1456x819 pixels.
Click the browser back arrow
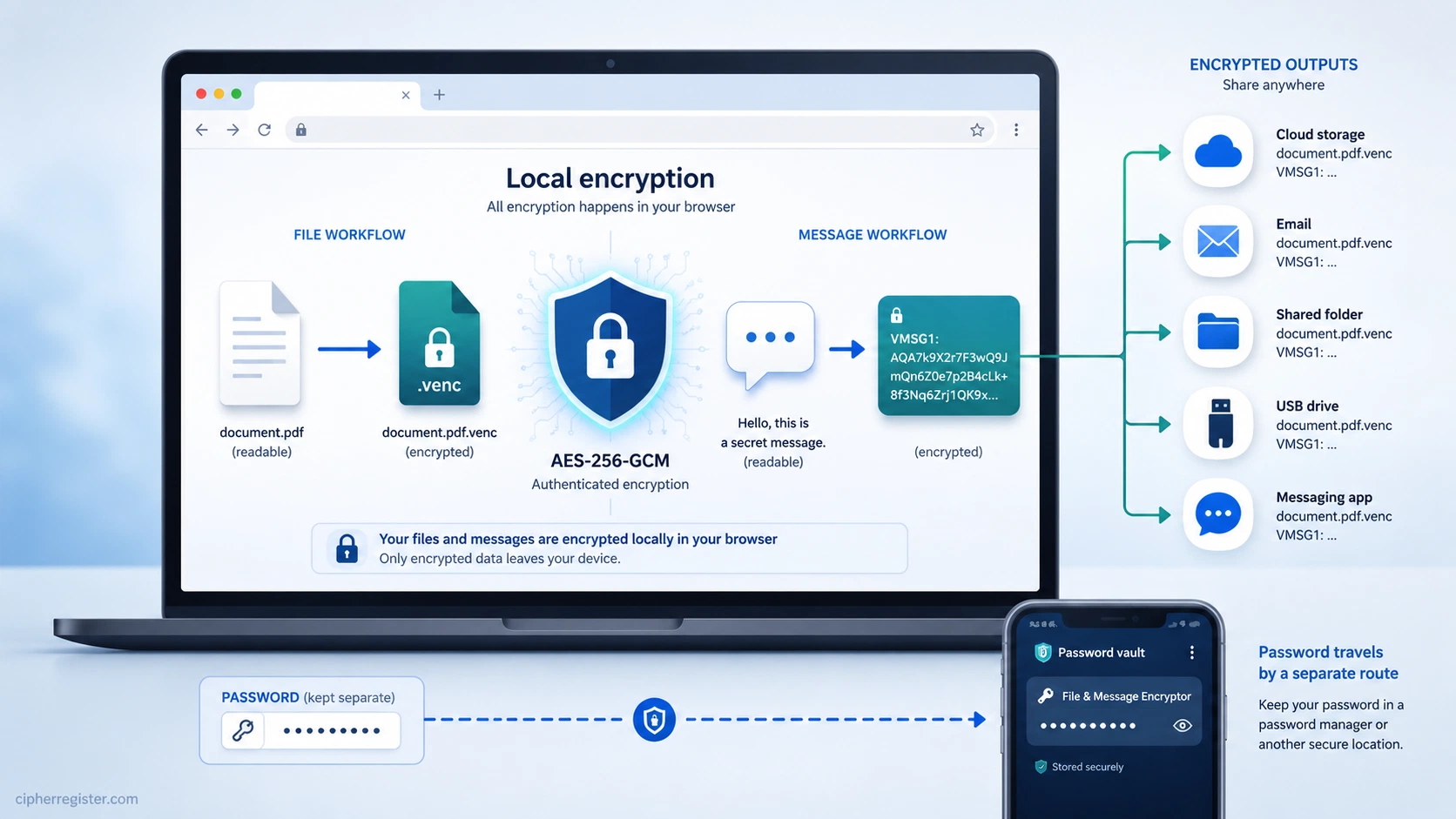(202, 130)
